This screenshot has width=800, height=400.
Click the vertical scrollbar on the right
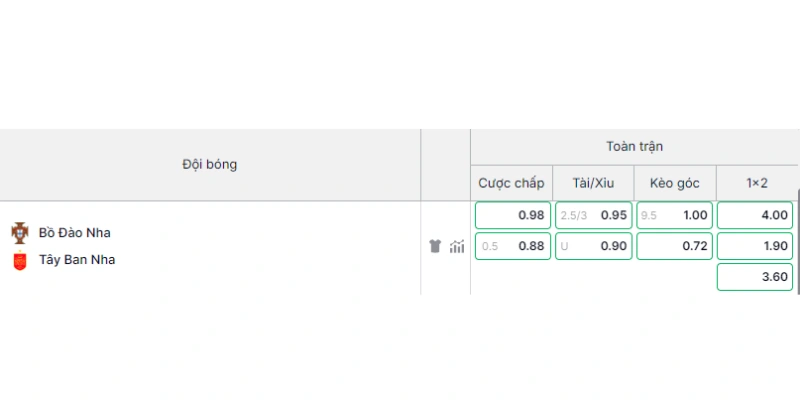click(x=798, y=241)
